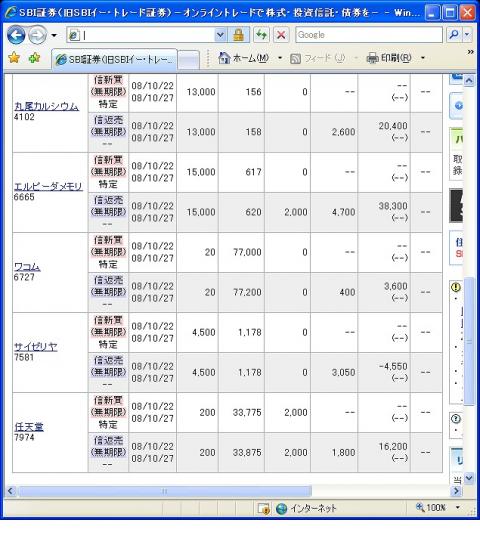Open the 丸尾カルシウム stock link
The width and height of the screenshot is (480, 560).
click(46, 106)
